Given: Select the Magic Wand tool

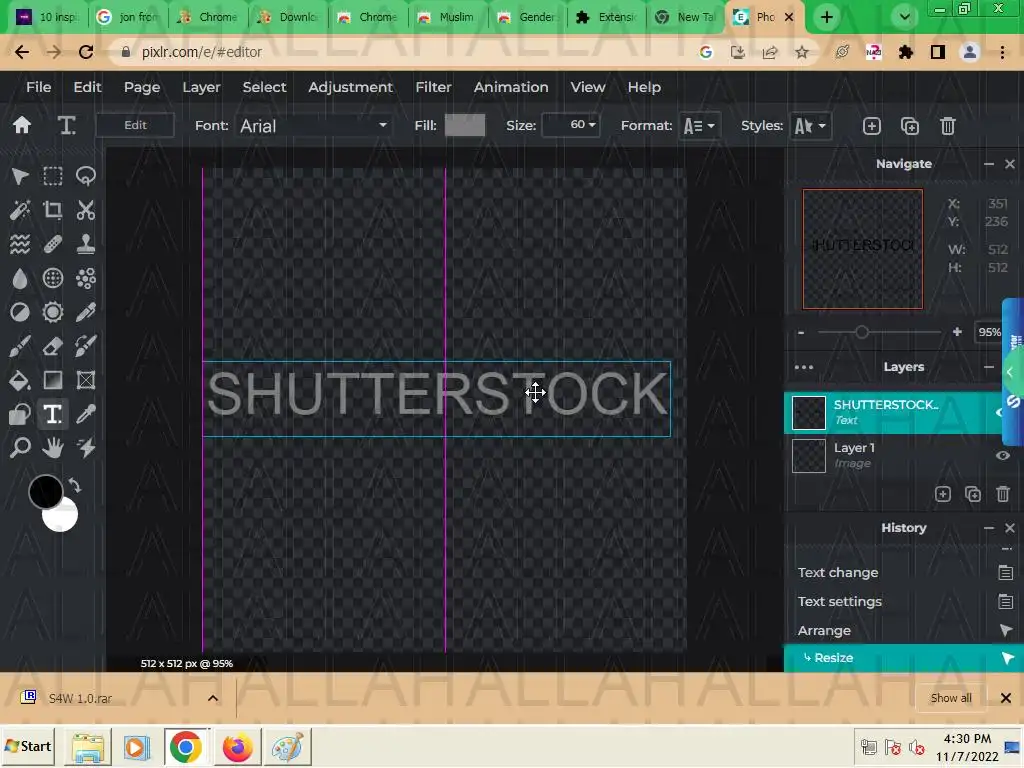Looking at the screenshot, I should click(20, 210).
